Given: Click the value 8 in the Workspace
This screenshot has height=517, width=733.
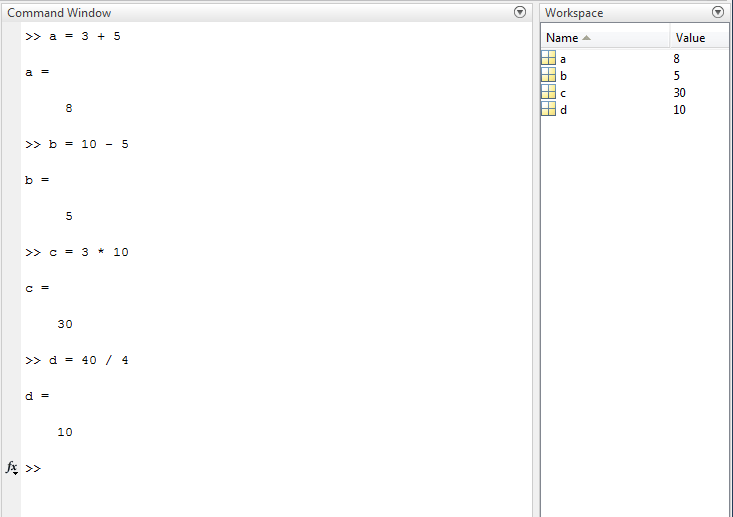Looking at the screenshot, I should tap(676, 58).
